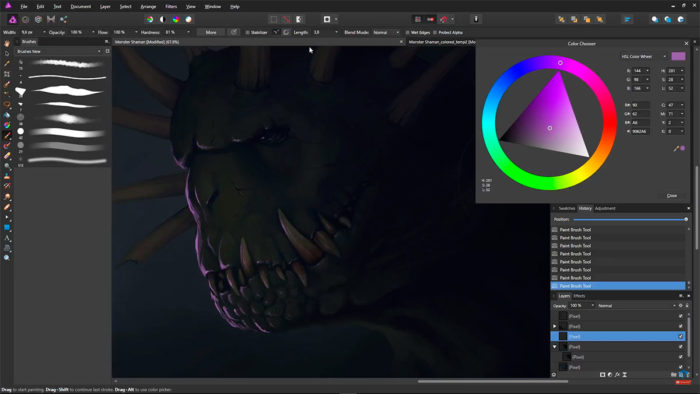The height and width of the screenshot is (394, 700).
Task: Switch to the Liquify persona icon
Action: 25,20
